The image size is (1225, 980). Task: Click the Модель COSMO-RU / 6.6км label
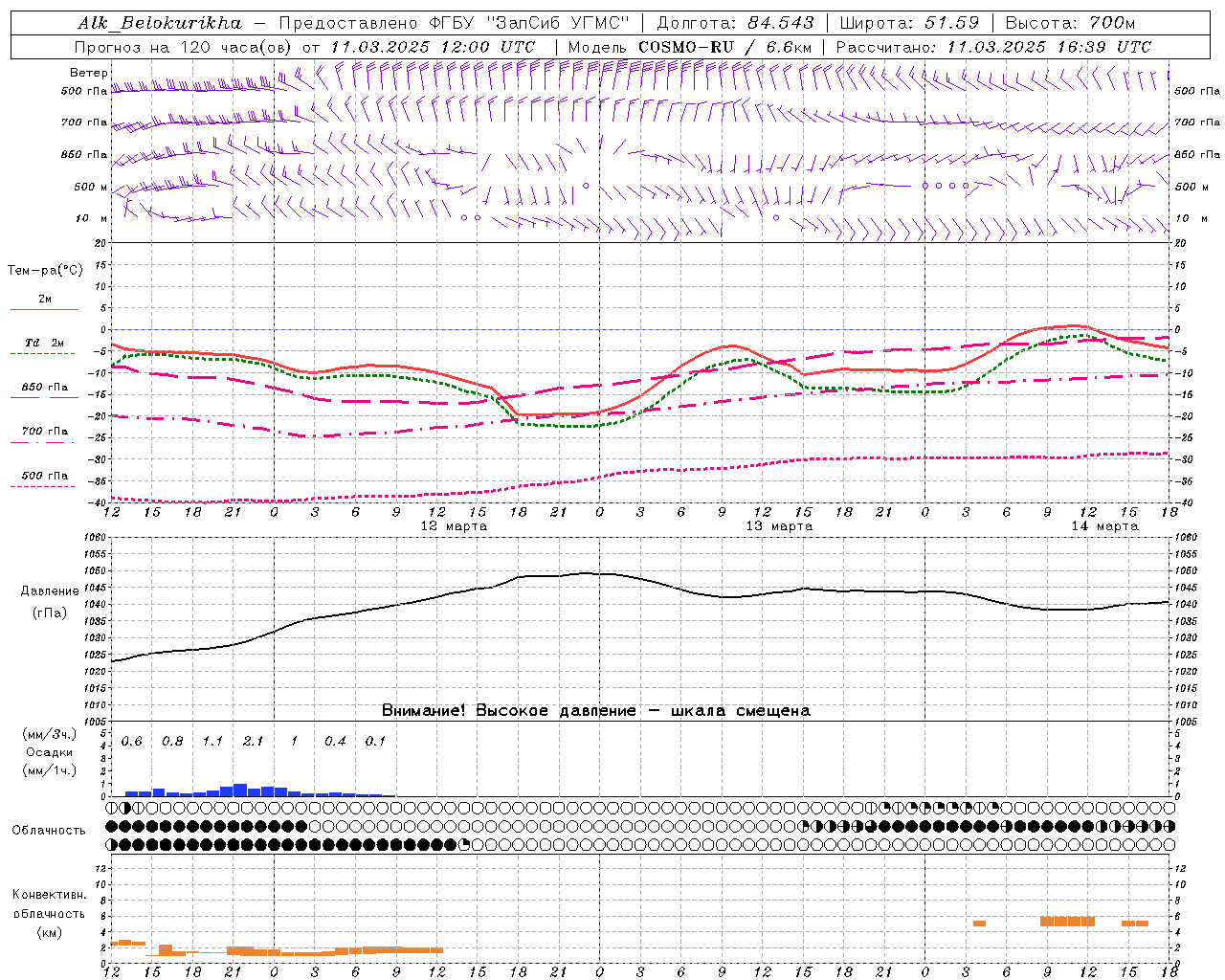tap(690, 47)
